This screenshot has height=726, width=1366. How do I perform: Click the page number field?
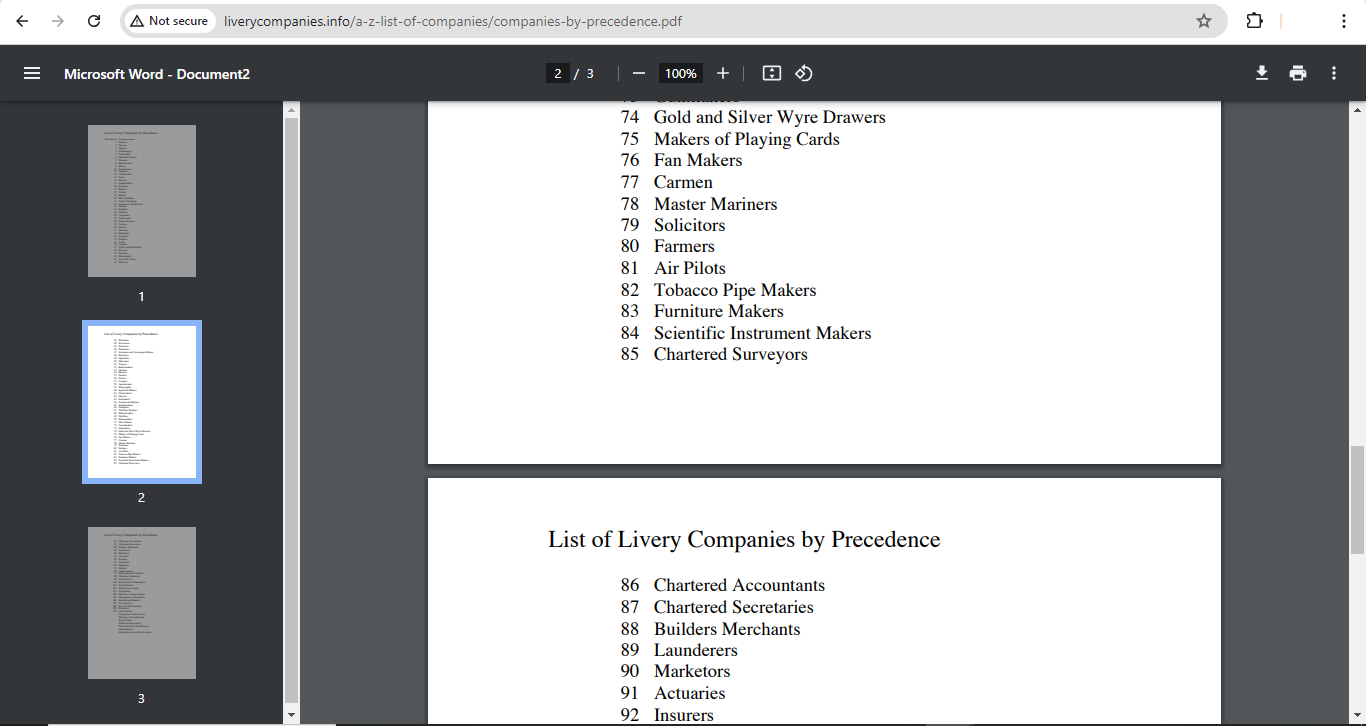click(558, 73)
